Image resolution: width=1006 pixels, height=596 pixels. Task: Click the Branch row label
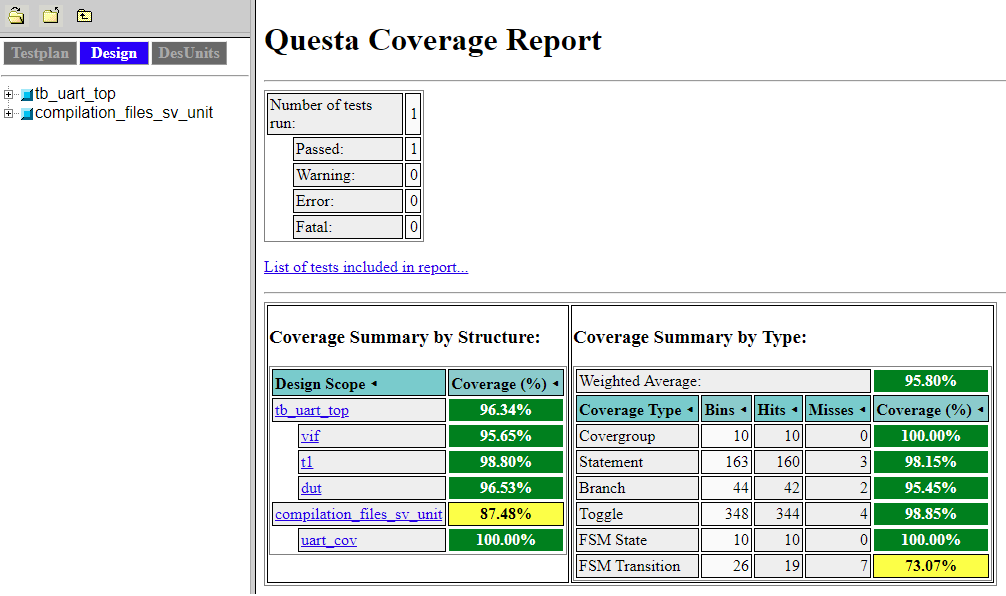[x=637, y=488]
